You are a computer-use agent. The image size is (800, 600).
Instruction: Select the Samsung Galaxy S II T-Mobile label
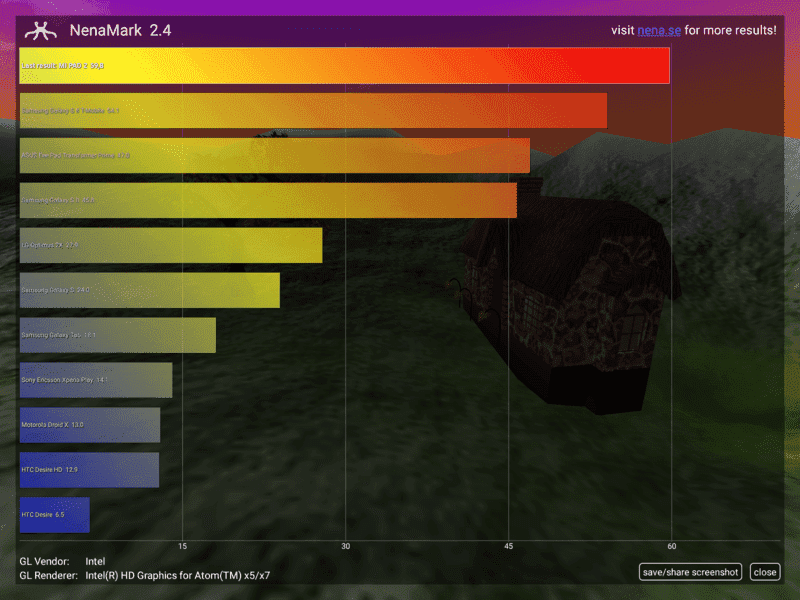70,111
